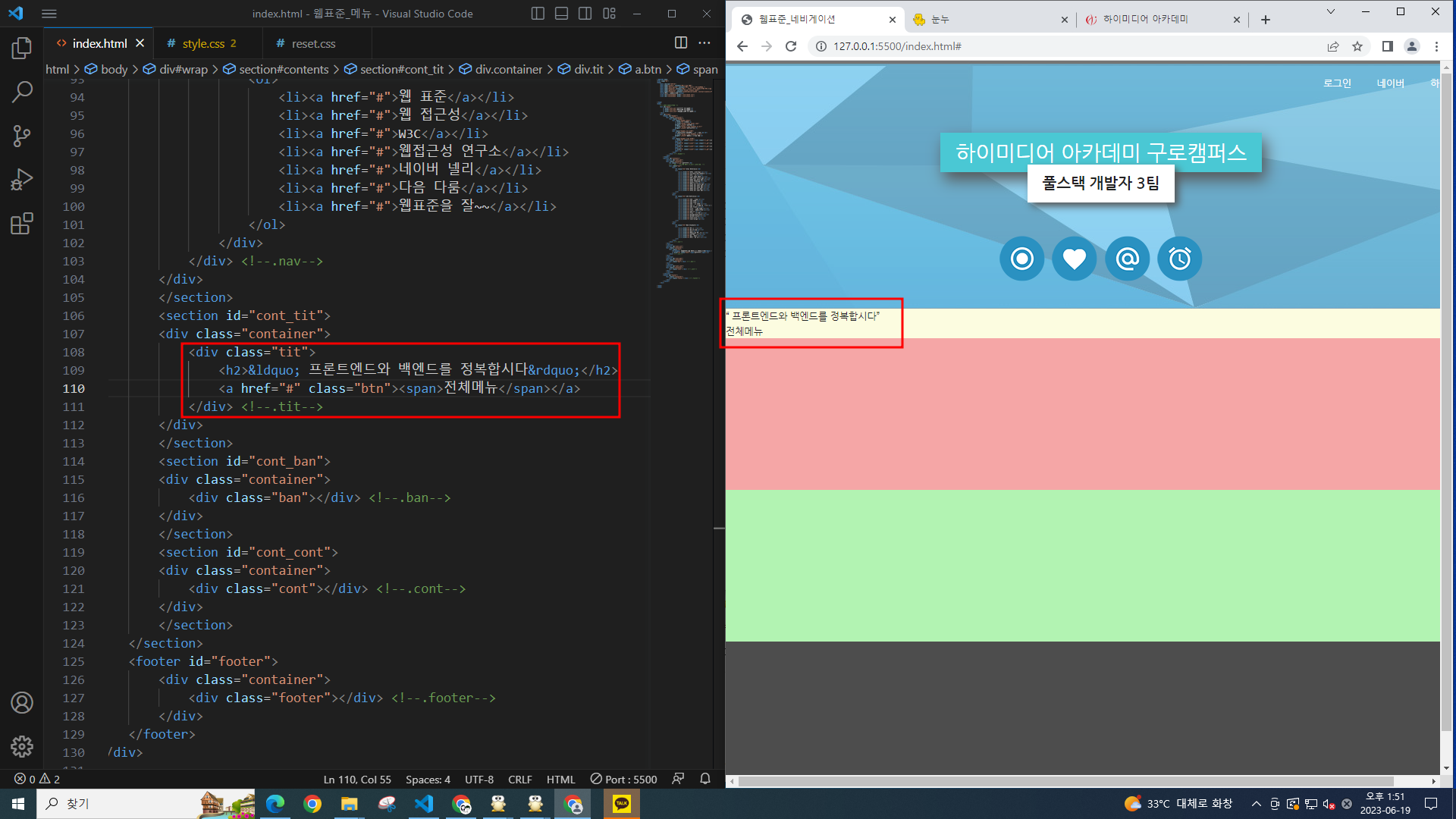Show hidden system tray icons
Image resolution: width=1456 pixels, height=819 pixels.
(x=1256, y=804)
